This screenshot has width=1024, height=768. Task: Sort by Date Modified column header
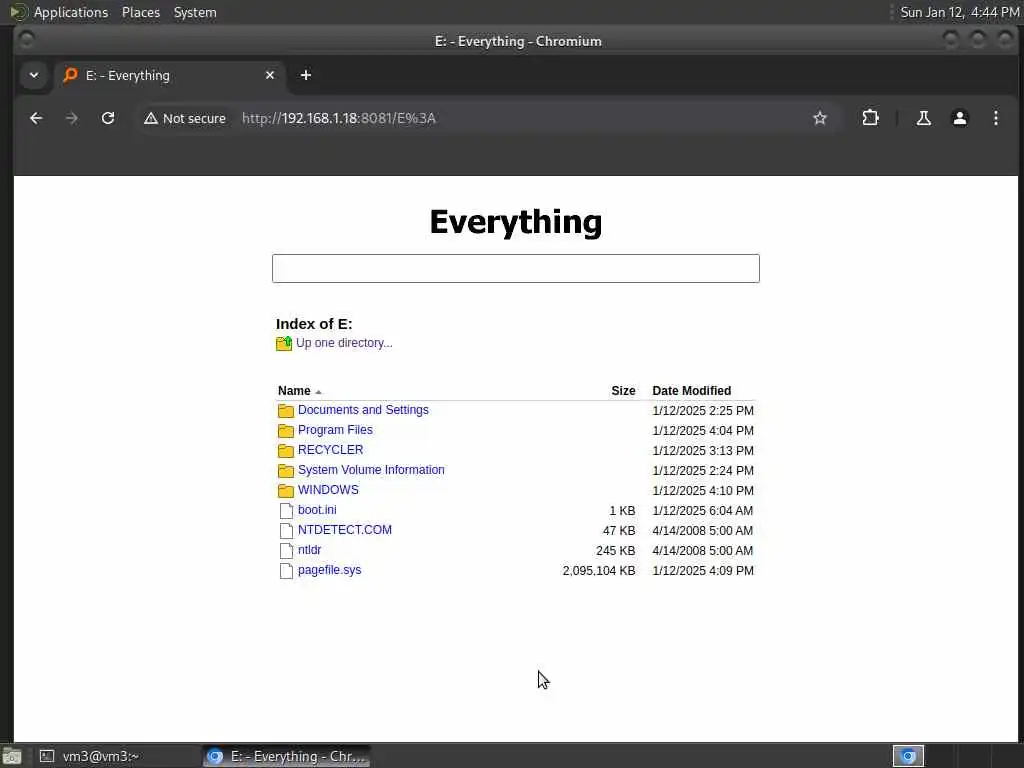tap(692, 391)
